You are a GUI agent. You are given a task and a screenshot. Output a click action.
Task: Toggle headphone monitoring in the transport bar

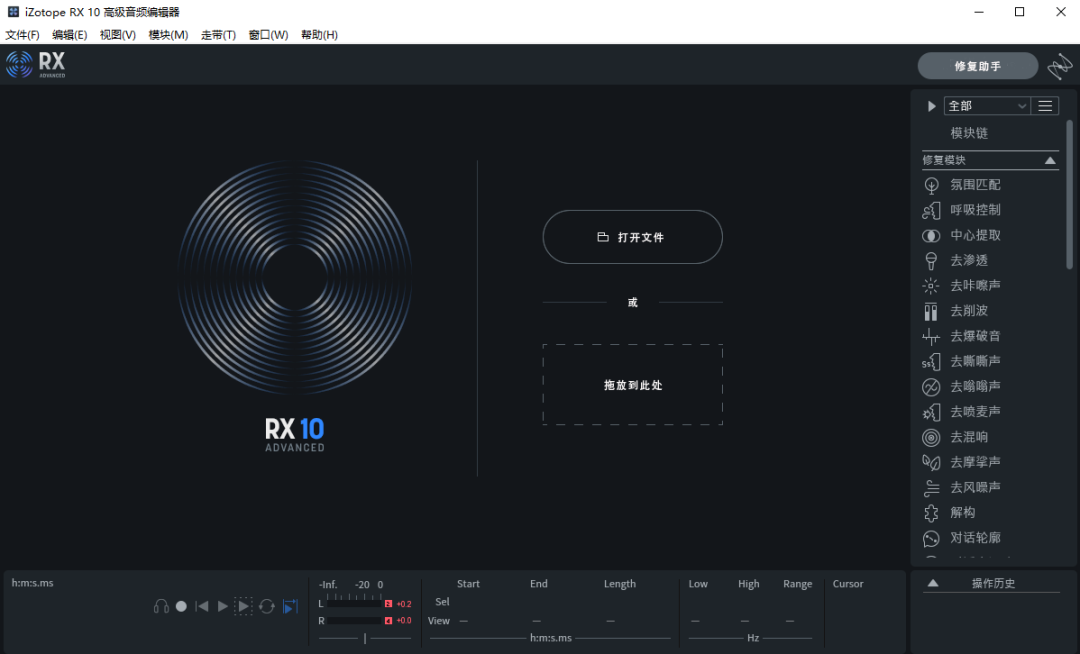point(161,606)
